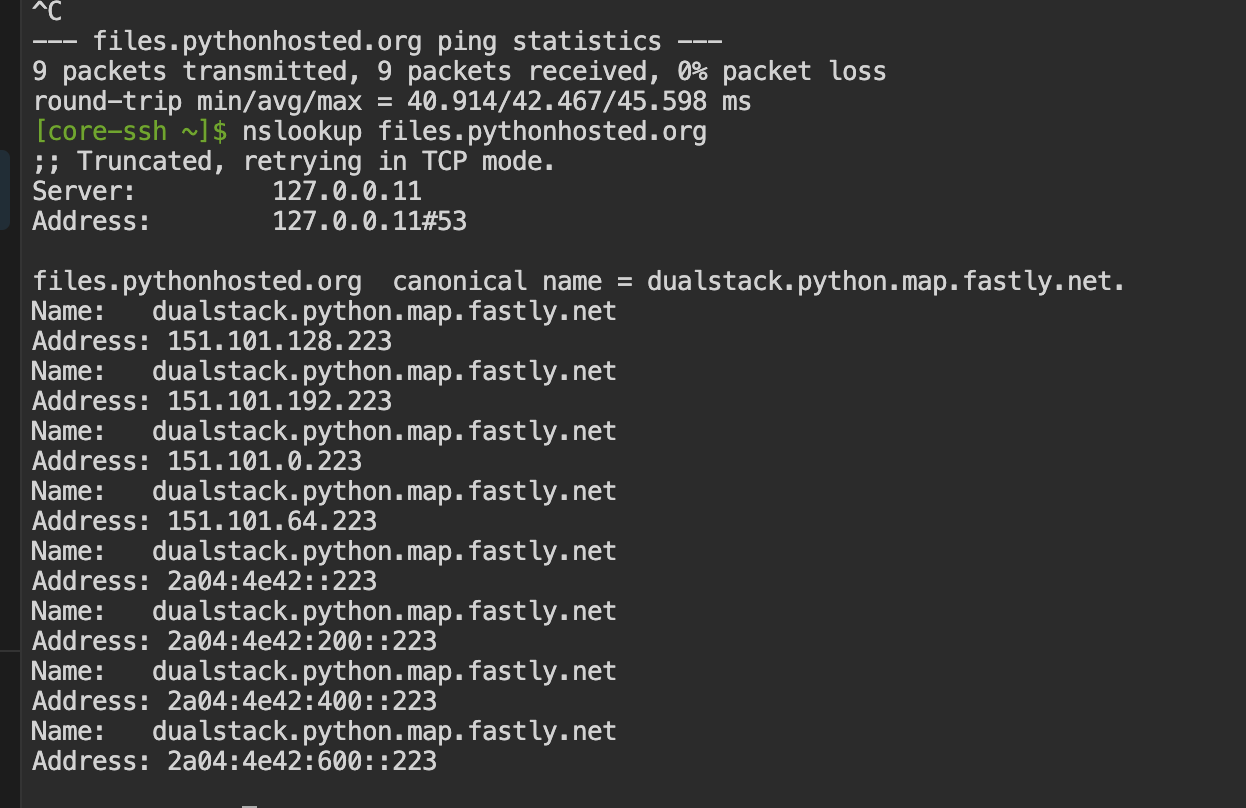Click the IPv6 address 2a04:4e42::223
Image resolution: width=1246 pixels, height=808 pixels.
272,582
